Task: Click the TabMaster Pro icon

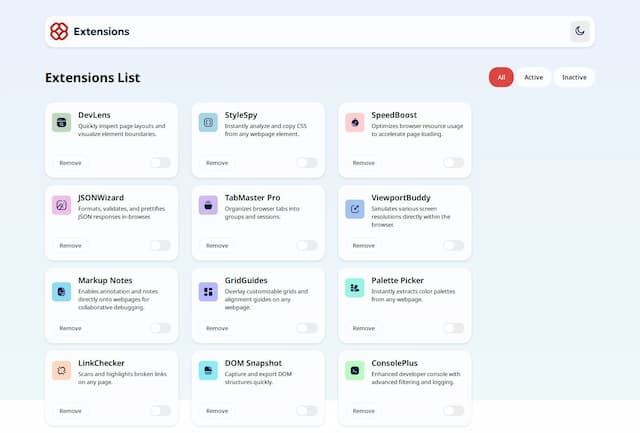Action: coord(208,205)
